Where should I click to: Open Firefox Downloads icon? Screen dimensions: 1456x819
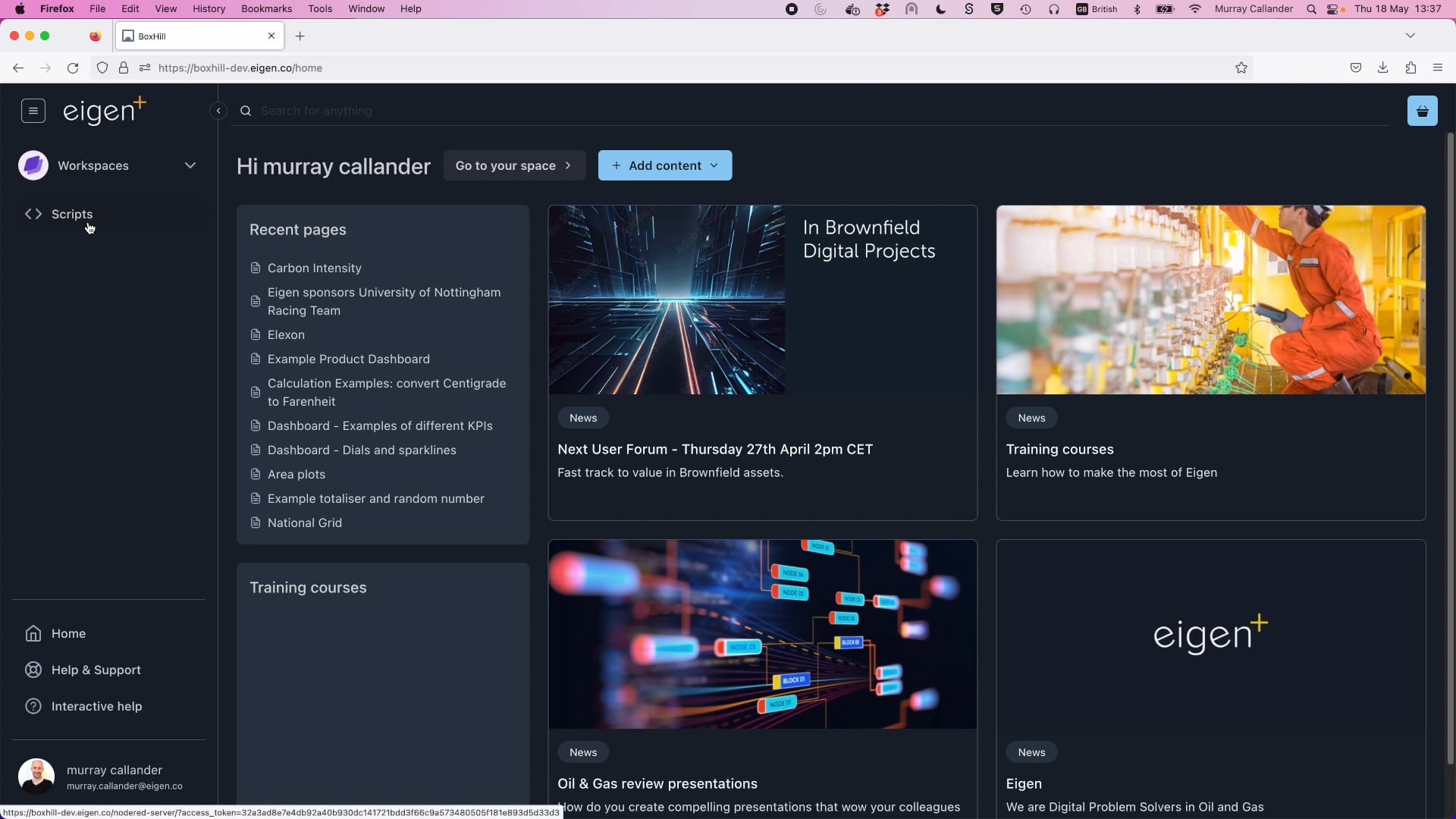1383,67
